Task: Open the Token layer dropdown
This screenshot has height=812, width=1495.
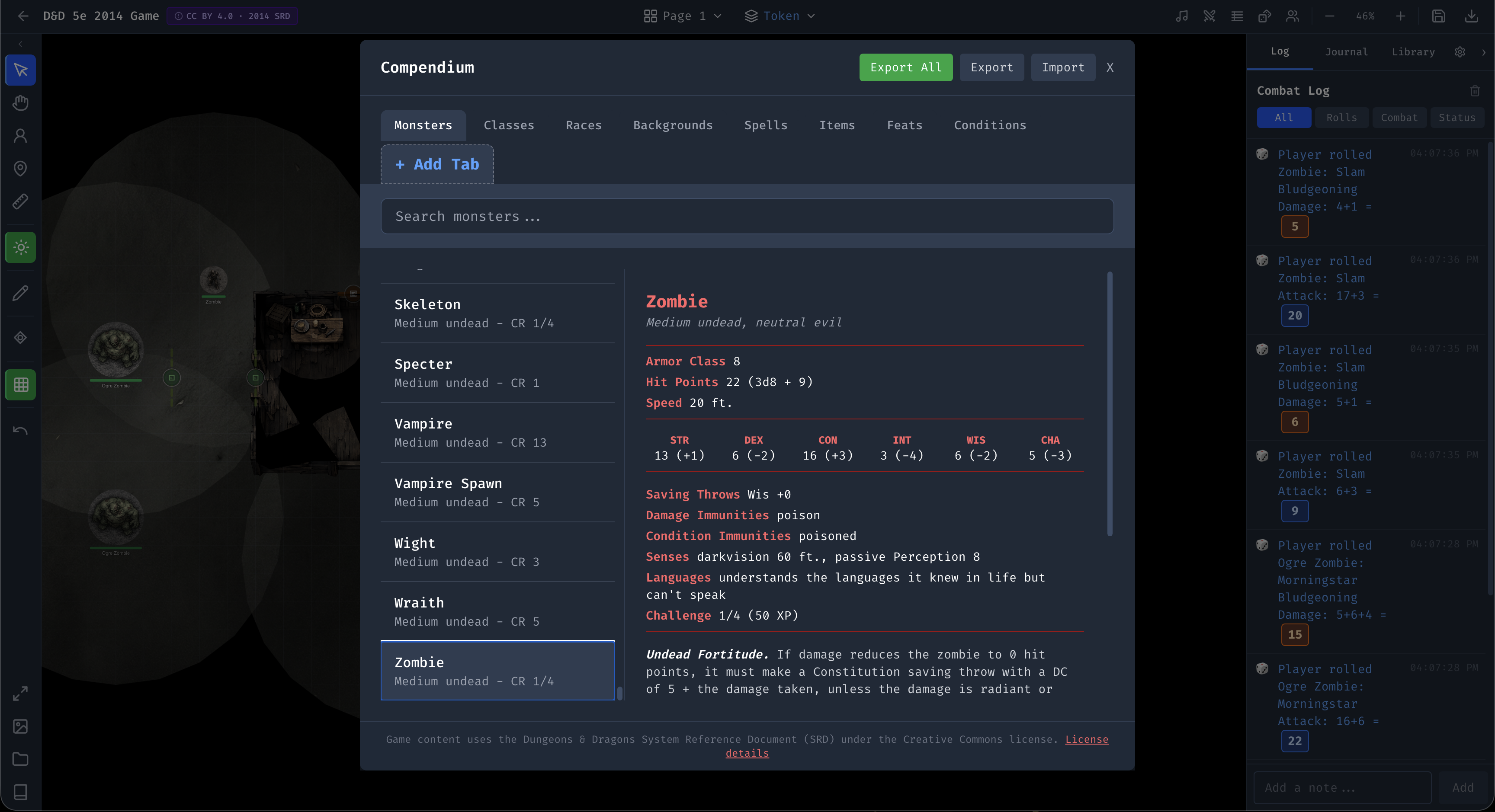Action: tap(780, 16)
